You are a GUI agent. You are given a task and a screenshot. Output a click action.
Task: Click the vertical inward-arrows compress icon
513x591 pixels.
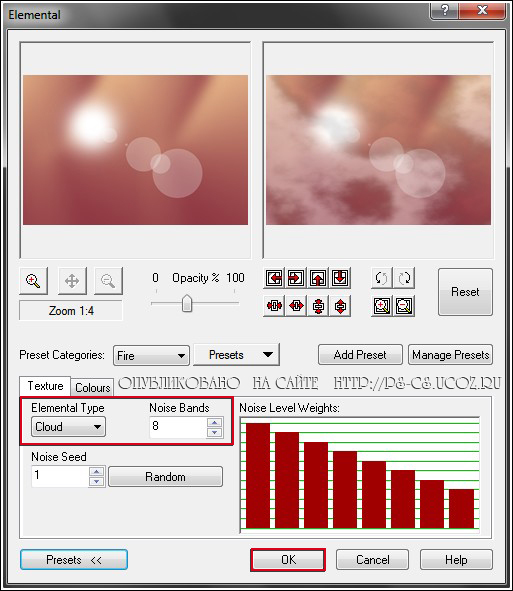point(318,306)
